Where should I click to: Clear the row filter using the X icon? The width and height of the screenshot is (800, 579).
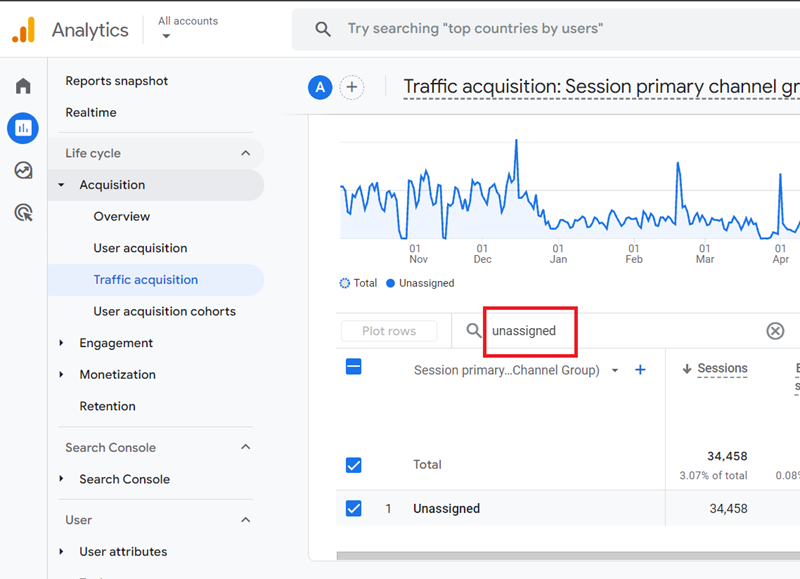pyautogui.click(x=775, y=330)
